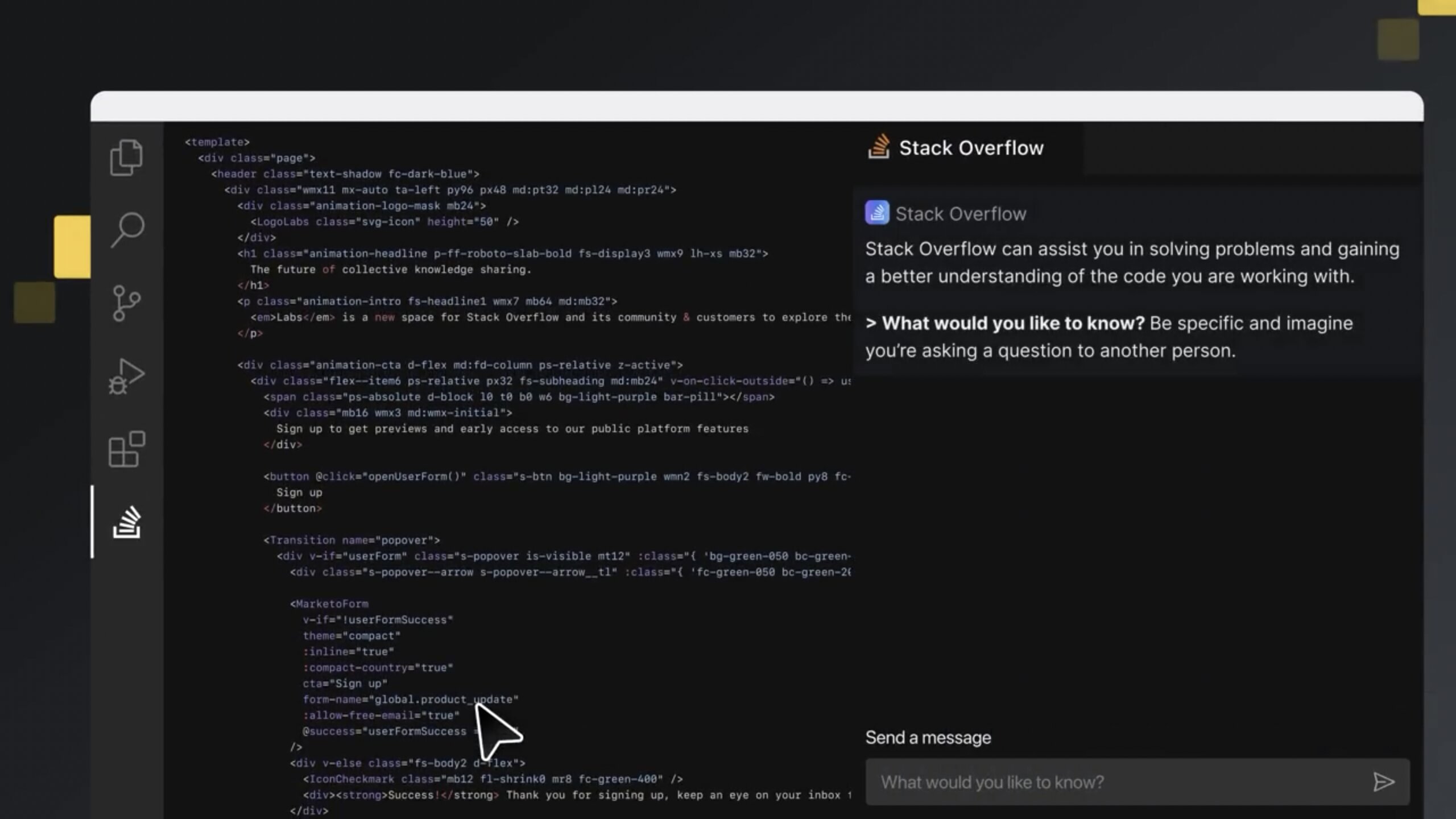Click the '<LogoLabs class="svg-icon"' code line
This screenshot has width=1456, height=819.
385,222
